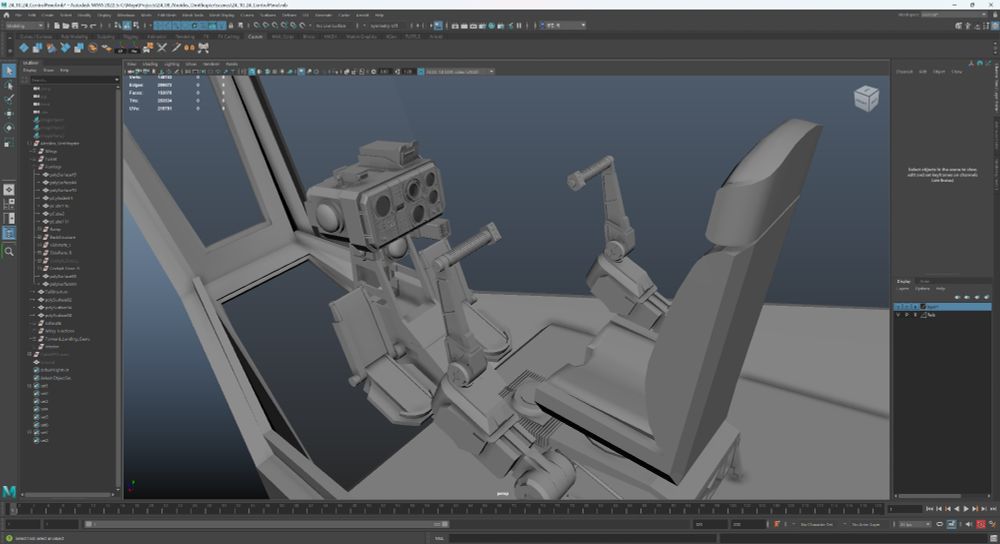Toggle the sound speaker icon near playback
Image resolution: width=1000 pixels, height=544 pixels.
pyautogui.click(x=969, y=524)
